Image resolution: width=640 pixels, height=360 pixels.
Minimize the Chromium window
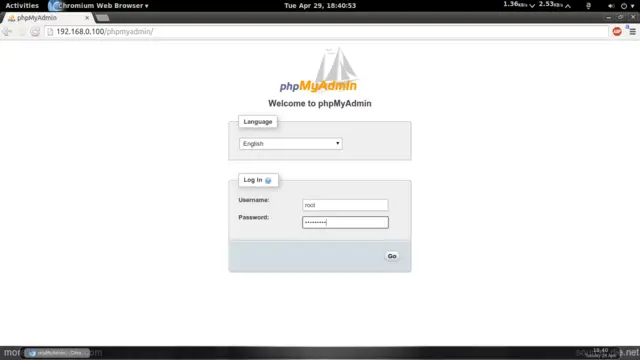(x=609, y=17)
